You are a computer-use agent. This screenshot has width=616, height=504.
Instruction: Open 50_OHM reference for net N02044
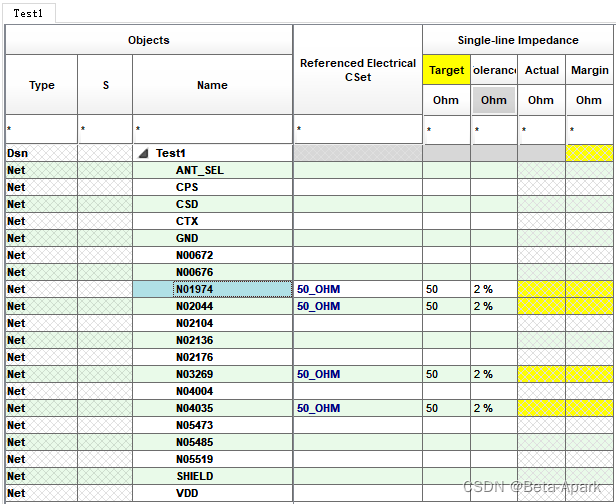tap(318, 306)
